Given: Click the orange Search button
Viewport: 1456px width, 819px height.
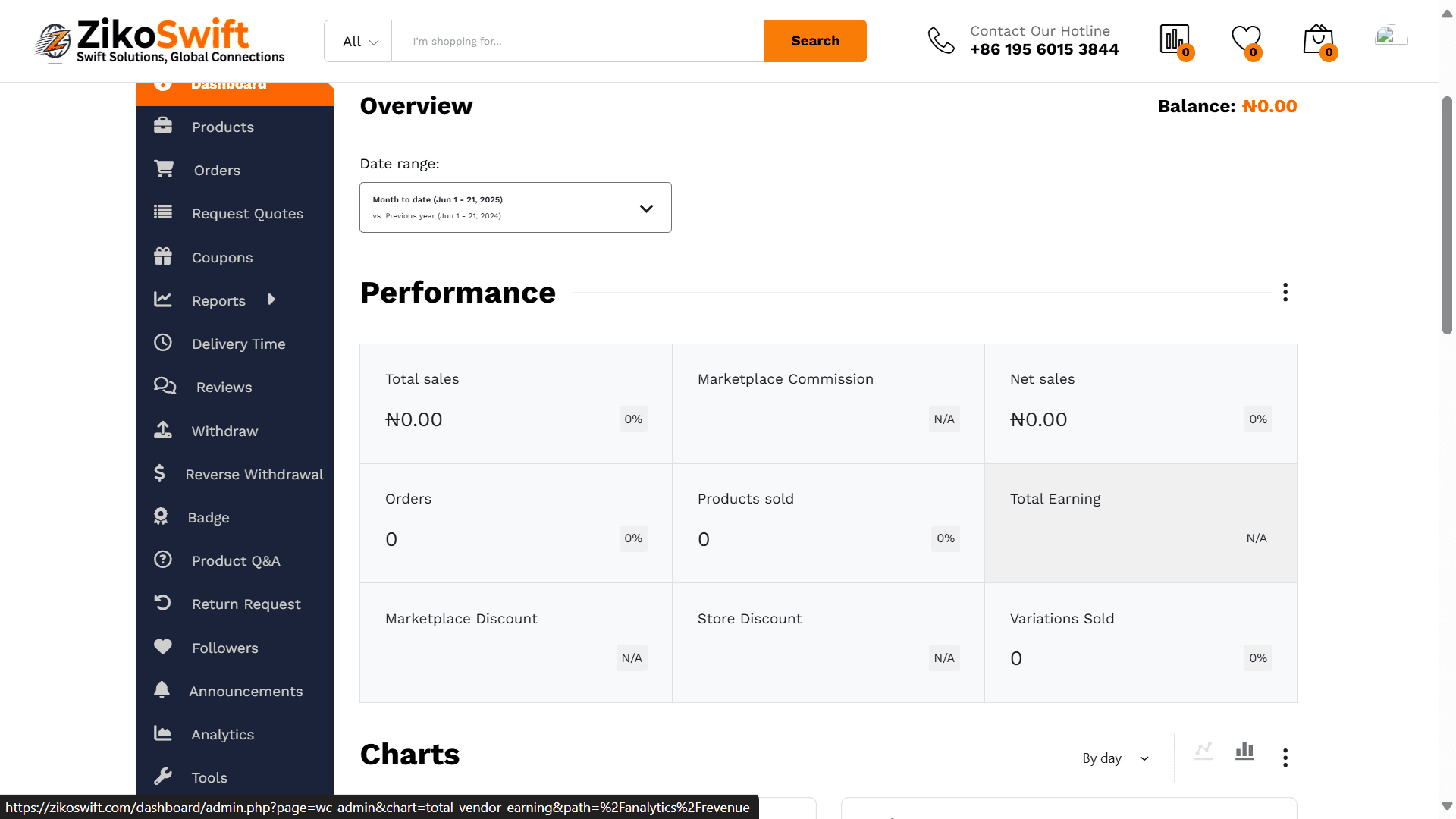Looking at the screenshot, I should (x=815, y=41).
